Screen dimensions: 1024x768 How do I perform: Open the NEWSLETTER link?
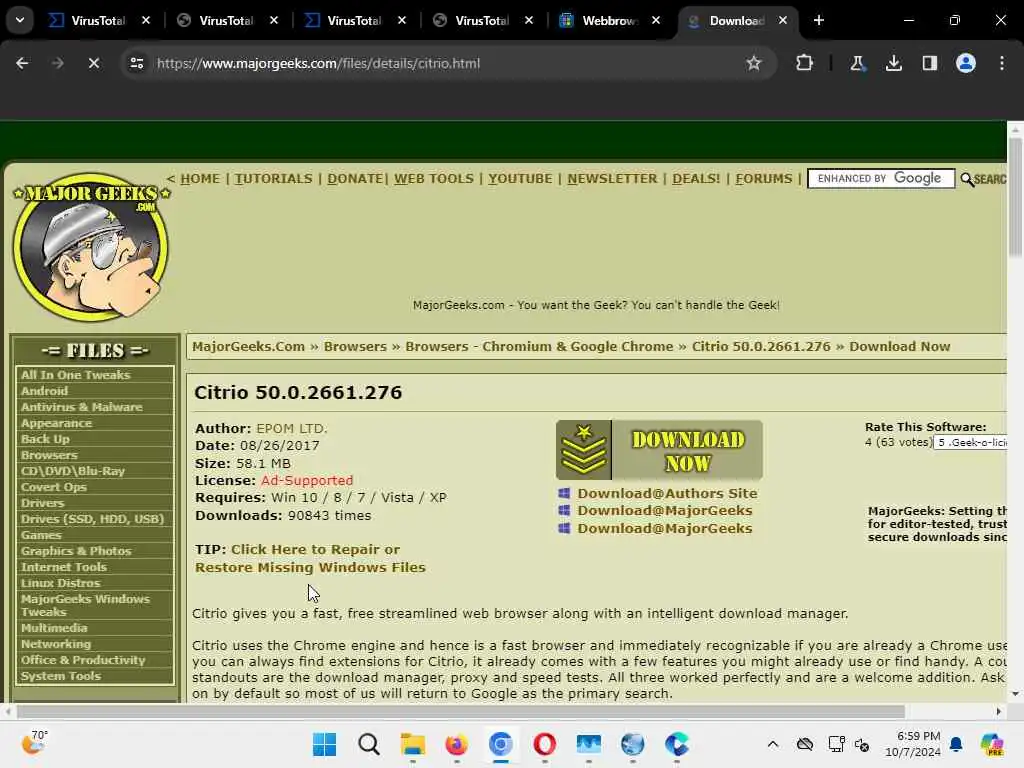pos(612,178)
